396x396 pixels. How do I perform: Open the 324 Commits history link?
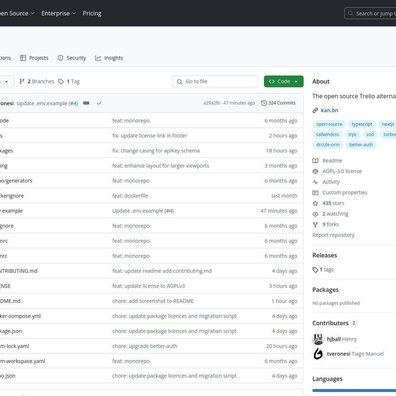coord(278,103)
